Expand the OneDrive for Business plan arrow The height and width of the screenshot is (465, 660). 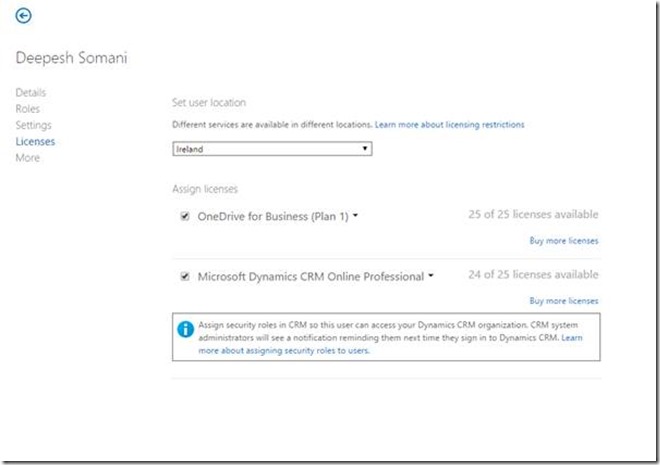356,216
